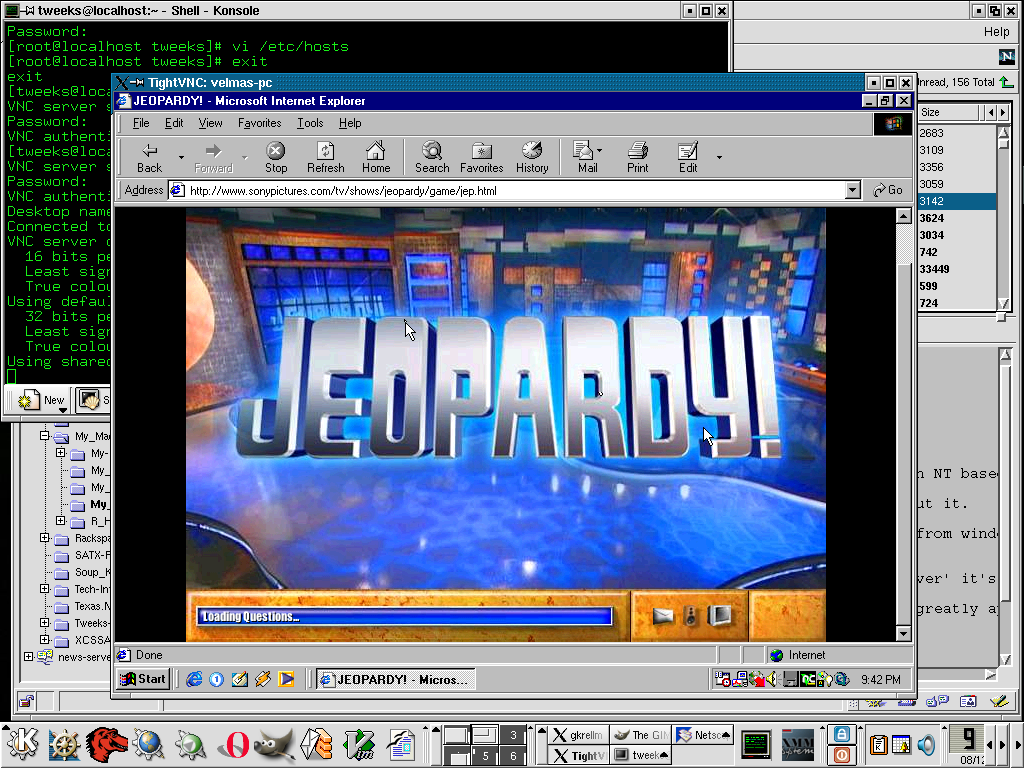Open the Help menu in Internet Explorer

(x=350, y=123)
